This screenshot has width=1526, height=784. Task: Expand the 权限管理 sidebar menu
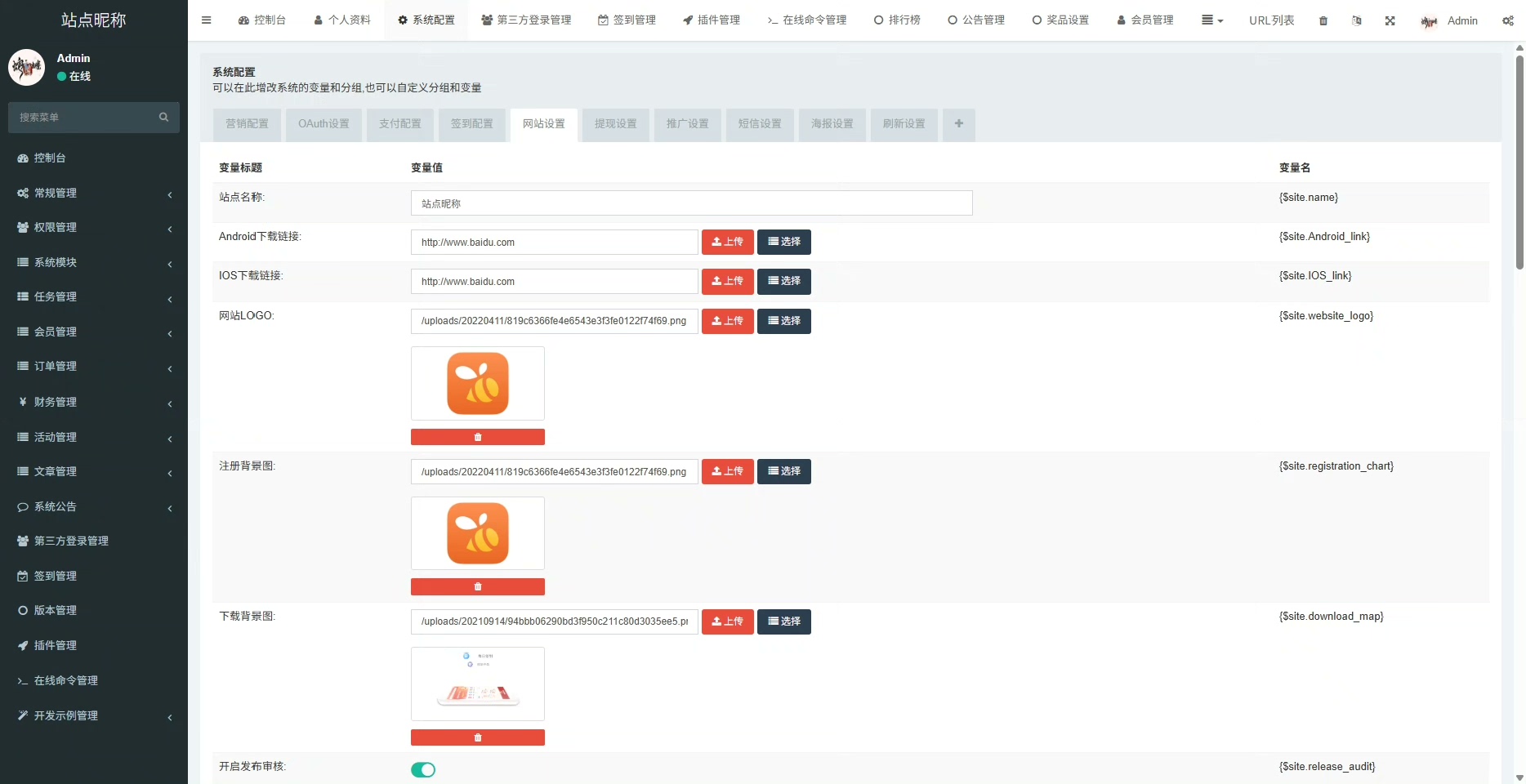click(94, 227)
